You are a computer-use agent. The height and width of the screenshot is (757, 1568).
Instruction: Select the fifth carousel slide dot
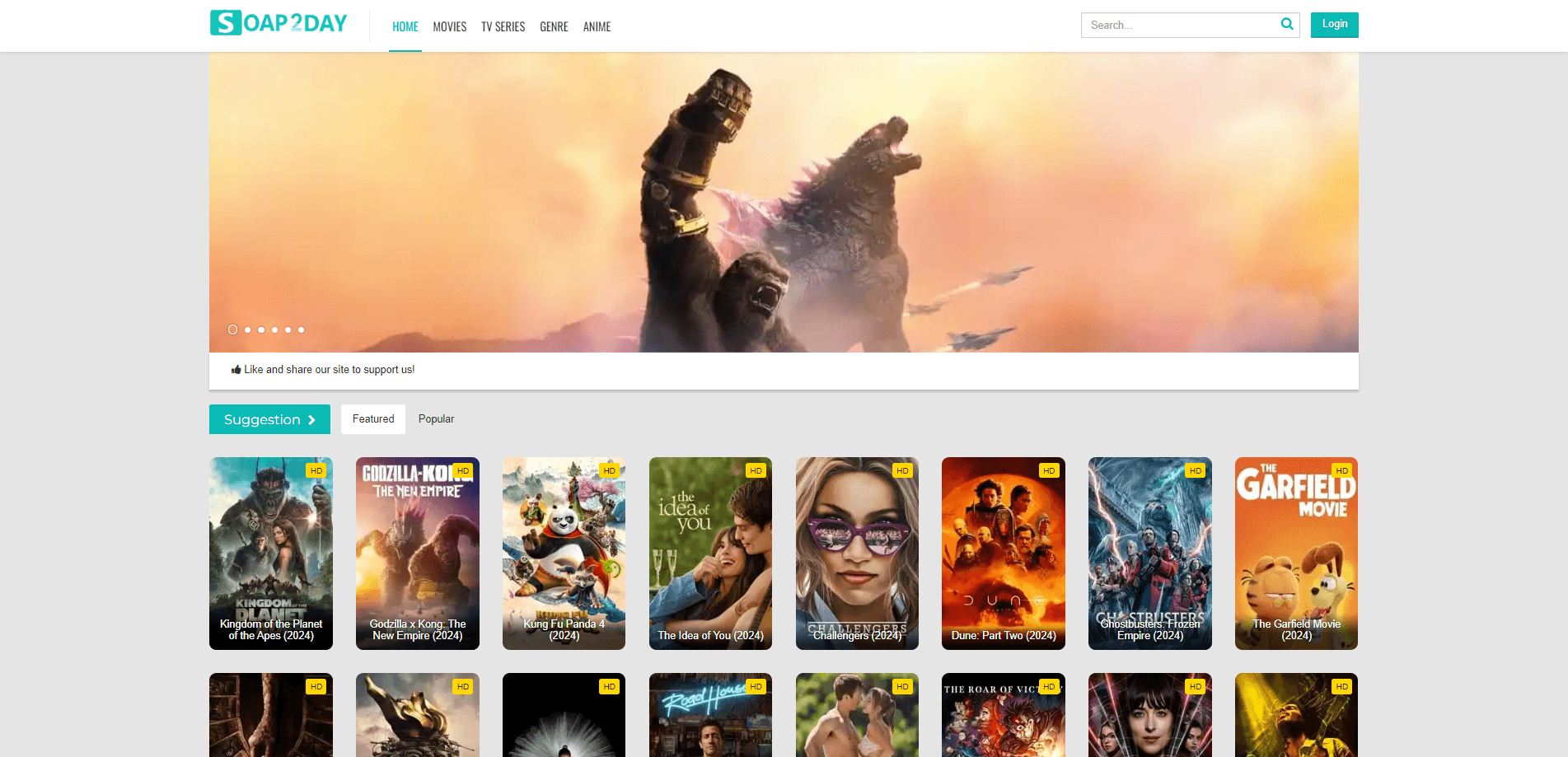[x=288, y=329]
